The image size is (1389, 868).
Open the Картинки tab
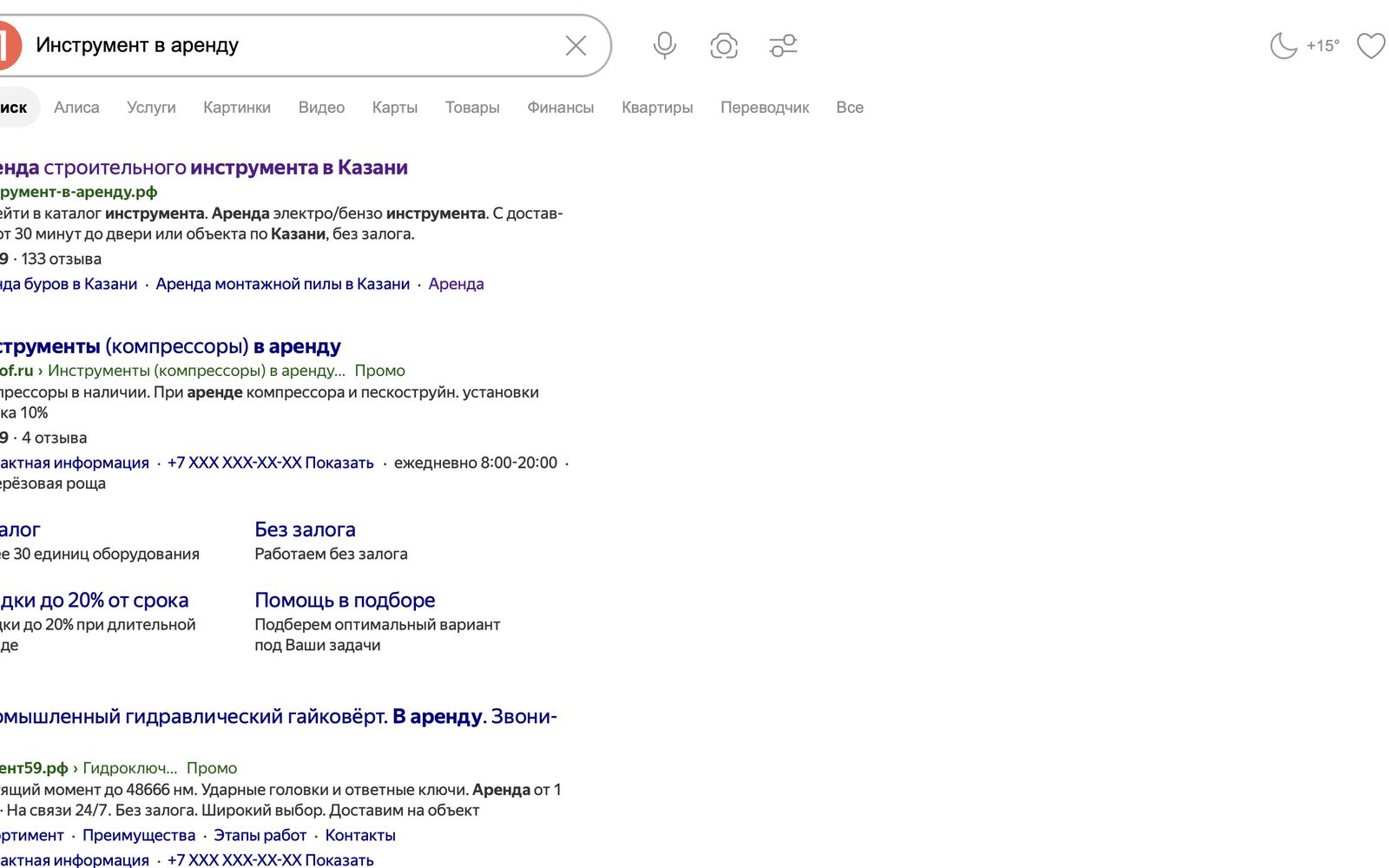(x=237, y=108)
